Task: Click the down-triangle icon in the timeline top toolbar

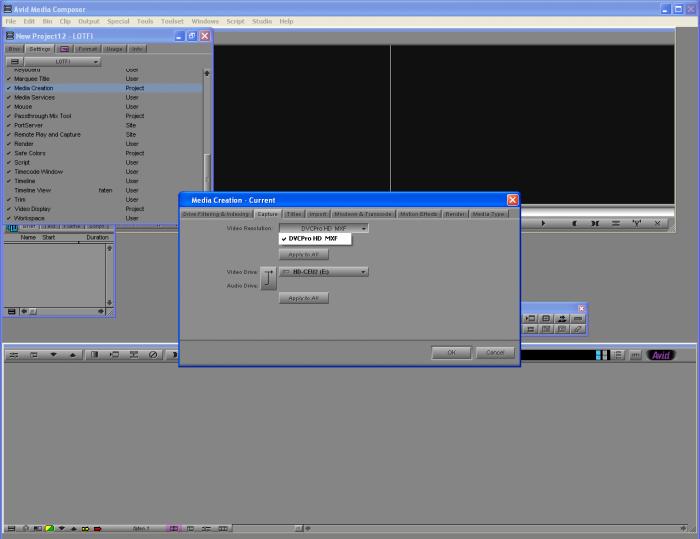Action: (x=54, y=355)
